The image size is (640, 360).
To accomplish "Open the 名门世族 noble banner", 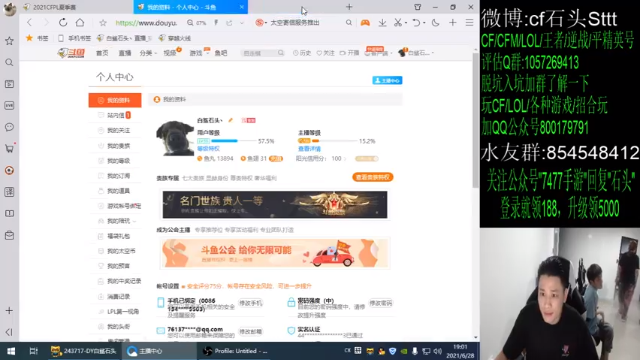I will click(275, 204).
